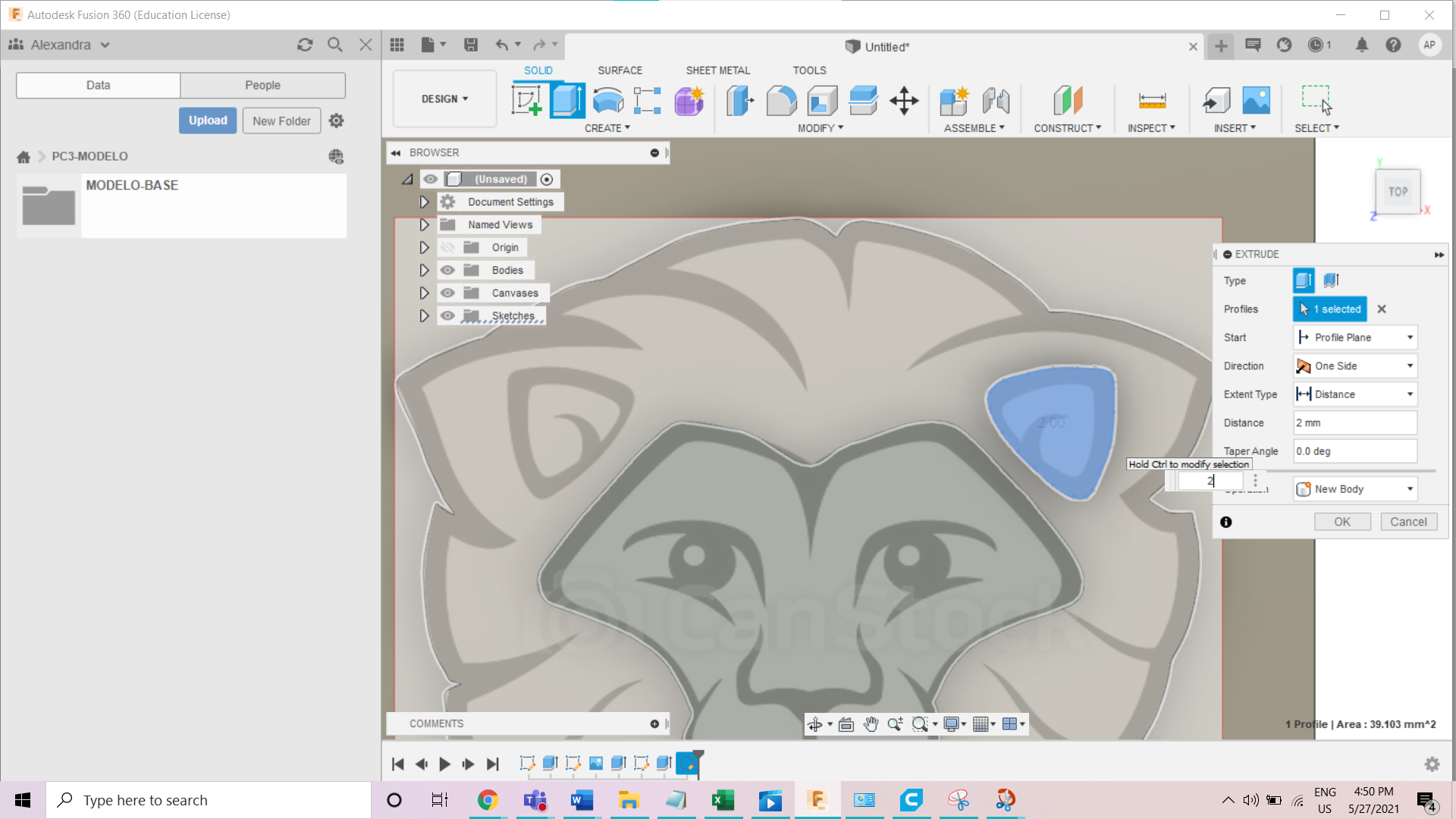Select the Fillet tool
This screenshot has width=1456, height=819.
pyautogui.click(x=781, y=100)
